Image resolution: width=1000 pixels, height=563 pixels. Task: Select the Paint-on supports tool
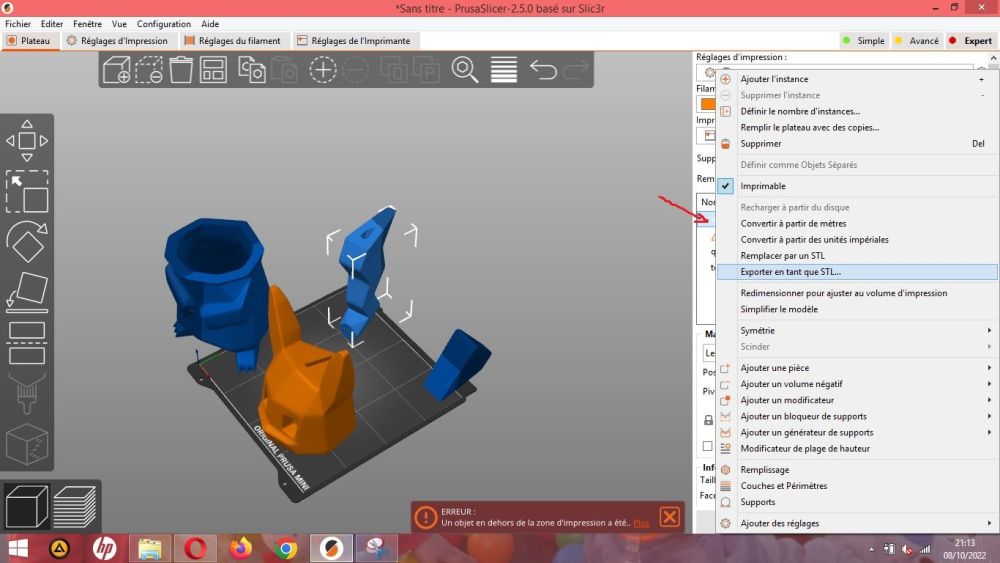(27, 393)
